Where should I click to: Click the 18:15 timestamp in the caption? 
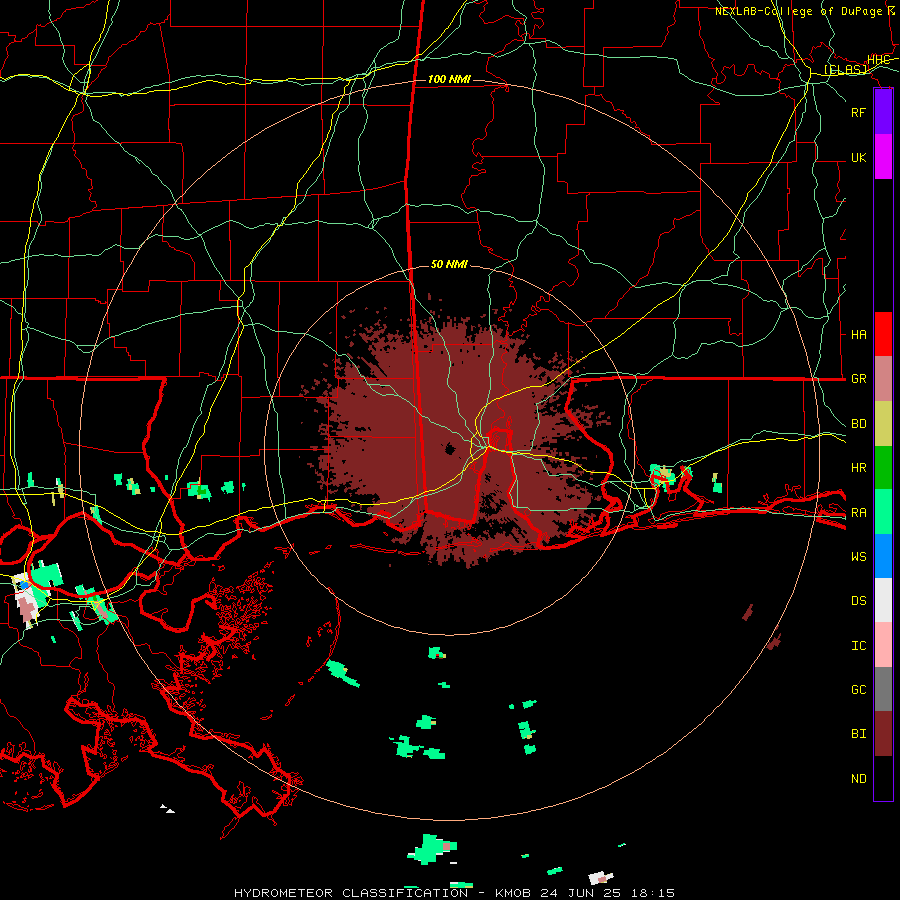pyautogui.click(x=655, y=893)
